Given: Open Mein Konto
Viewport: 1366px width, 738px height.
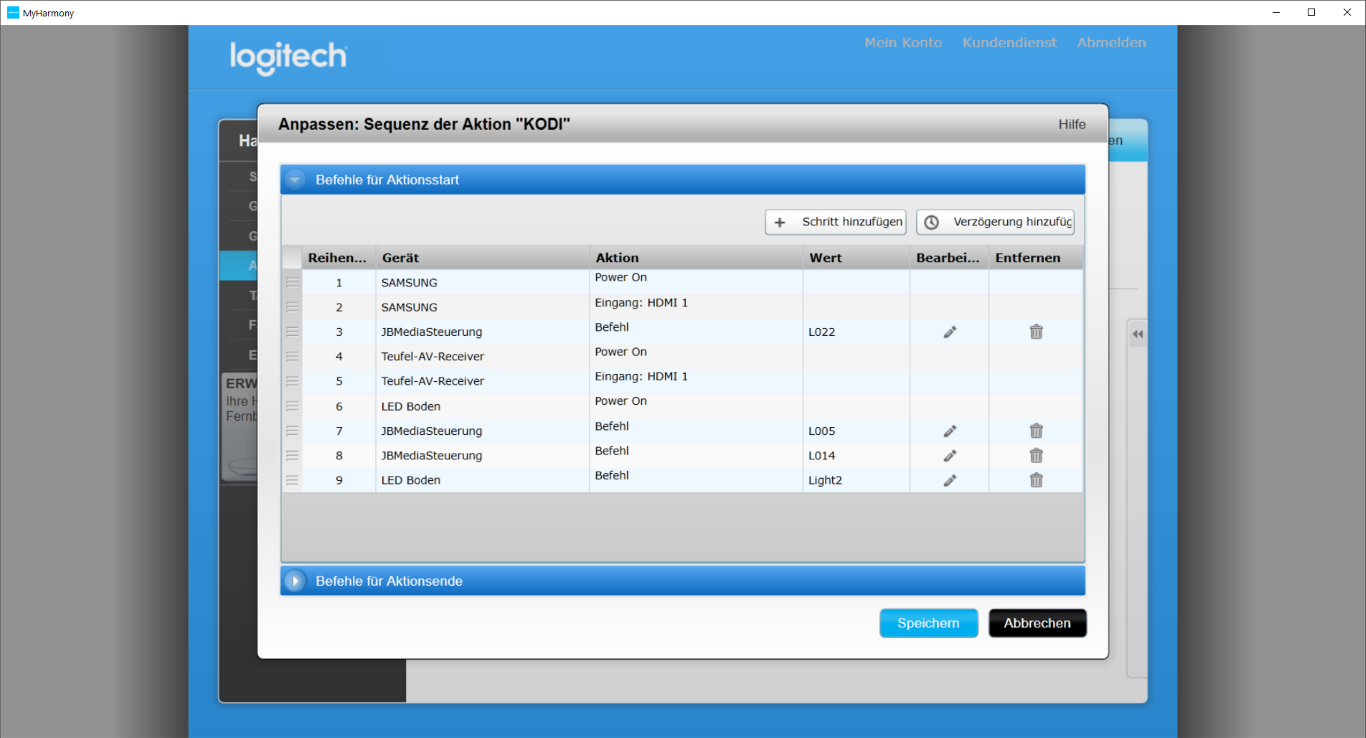Looking at the screenshot, I should click(903, 42).
